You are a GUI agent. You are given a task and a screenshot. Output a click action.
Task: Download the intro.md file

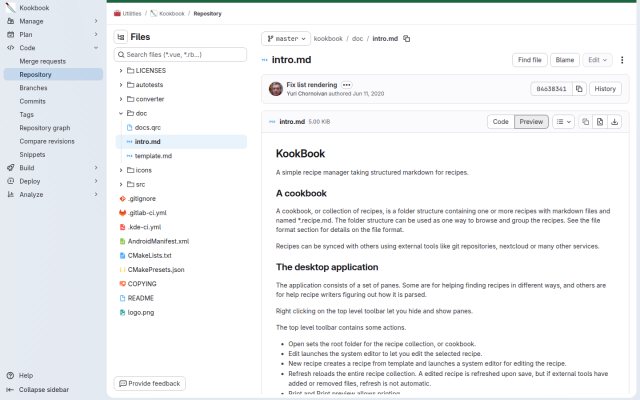tap(614, 122)
